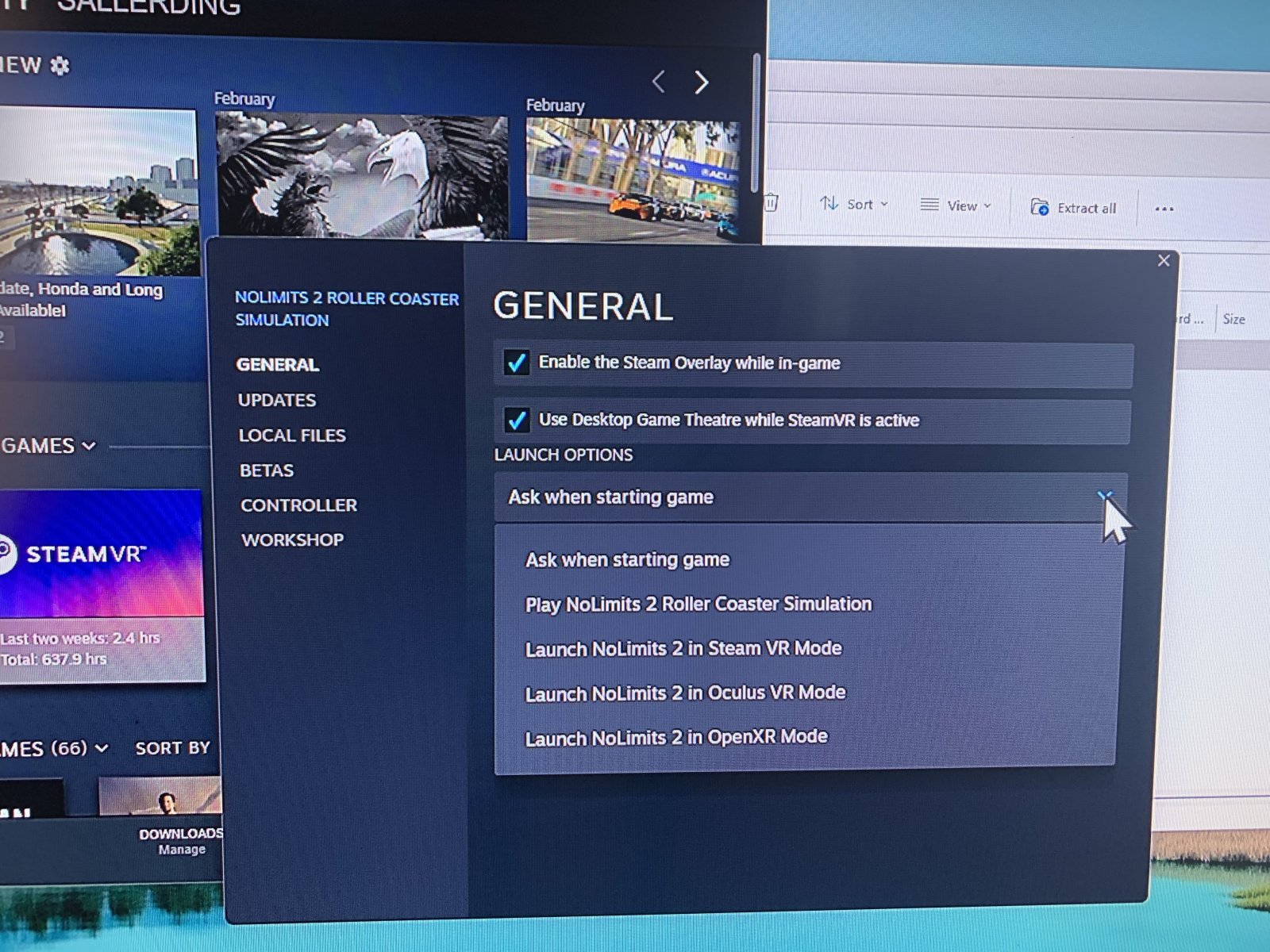Open the Local Files tab
The height and width of the screenshot is (952, 1270).
coord(292,435)
